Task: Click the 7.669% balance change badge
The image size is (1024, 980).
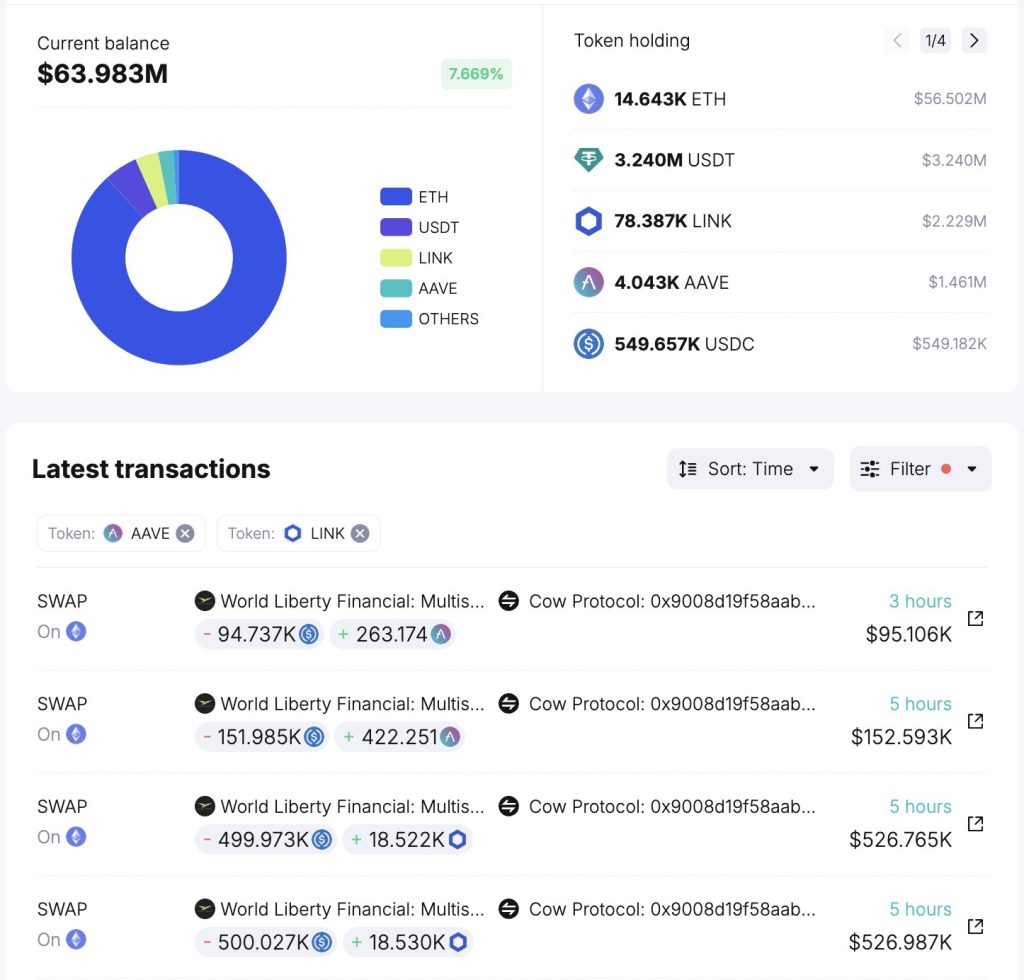Action: tap(476, 74)
